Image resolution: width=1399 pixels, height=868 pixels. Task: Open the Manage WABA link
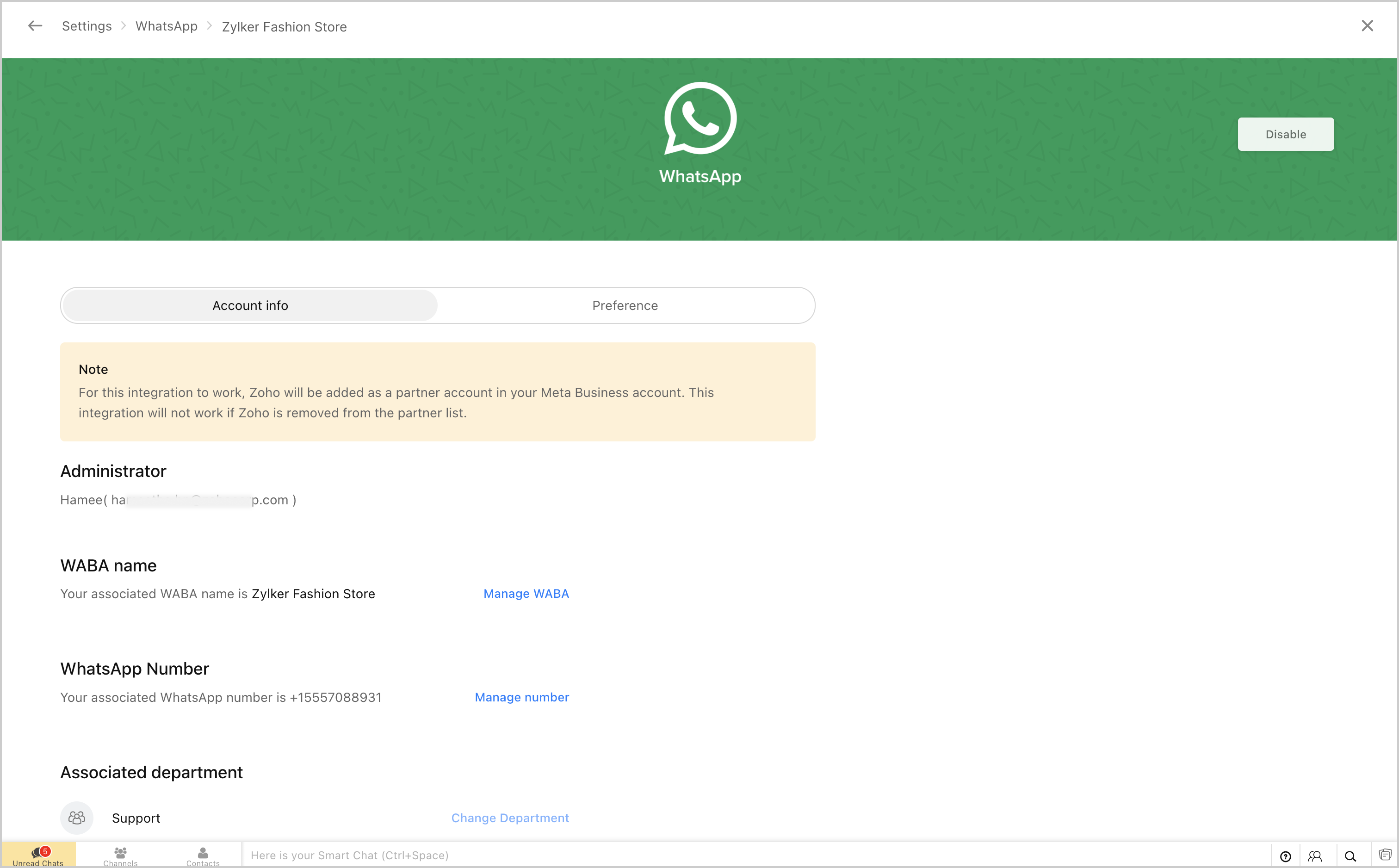click(x=526, y=594)
